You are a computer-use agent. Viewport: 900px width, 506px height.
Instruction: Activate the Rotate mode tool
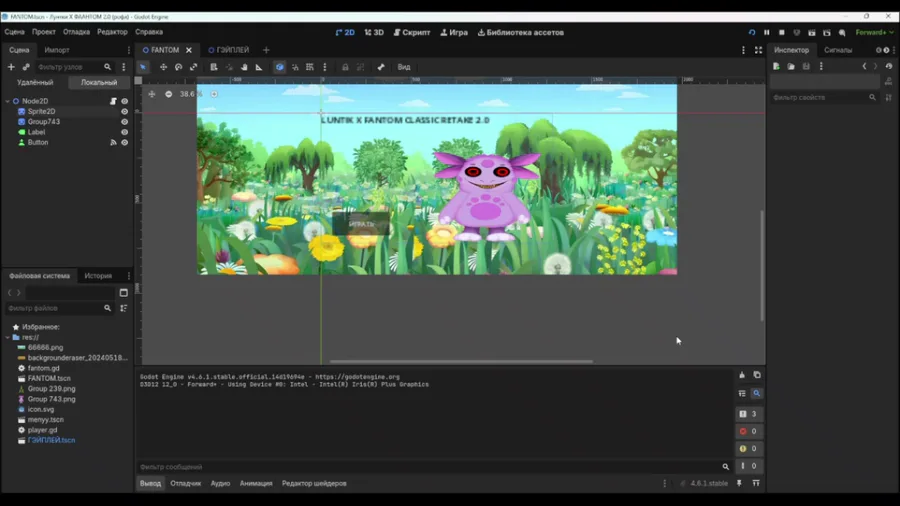coord(179,67)
